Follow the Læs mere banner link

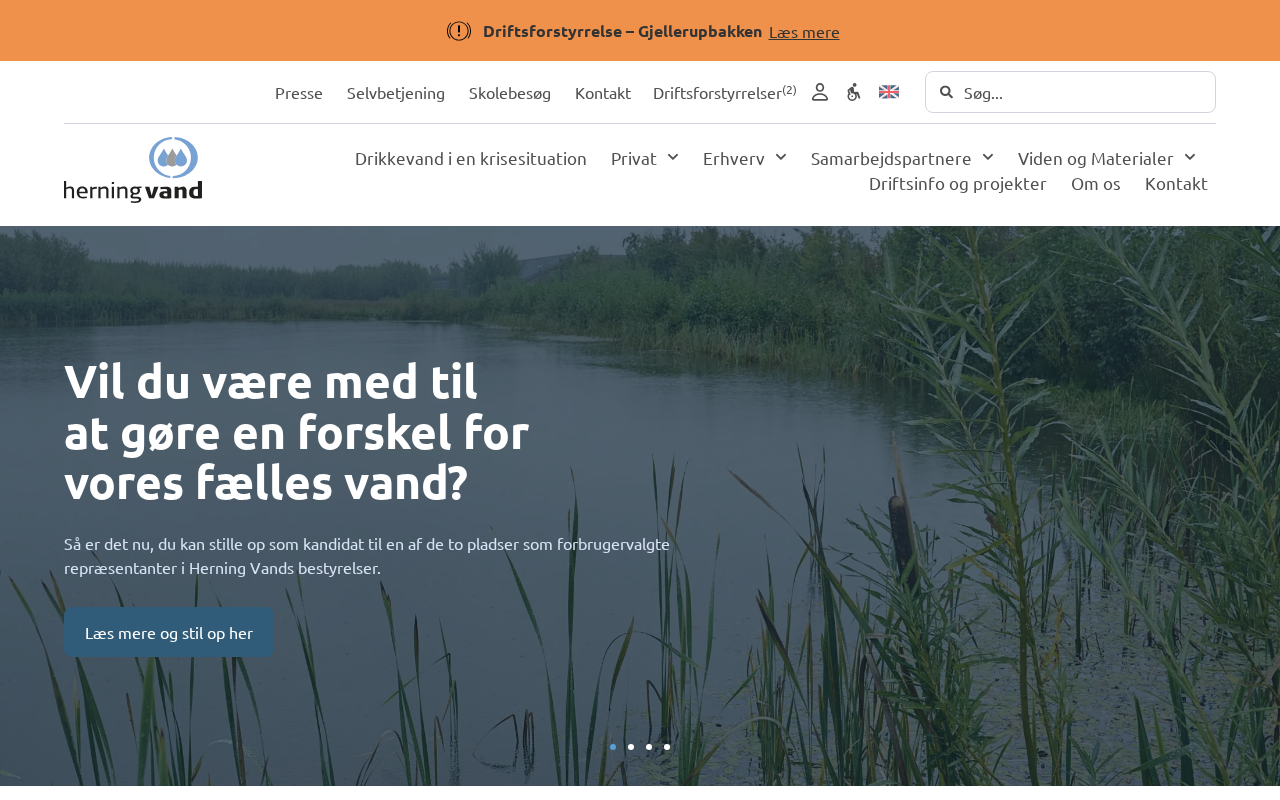click(804, 31)
